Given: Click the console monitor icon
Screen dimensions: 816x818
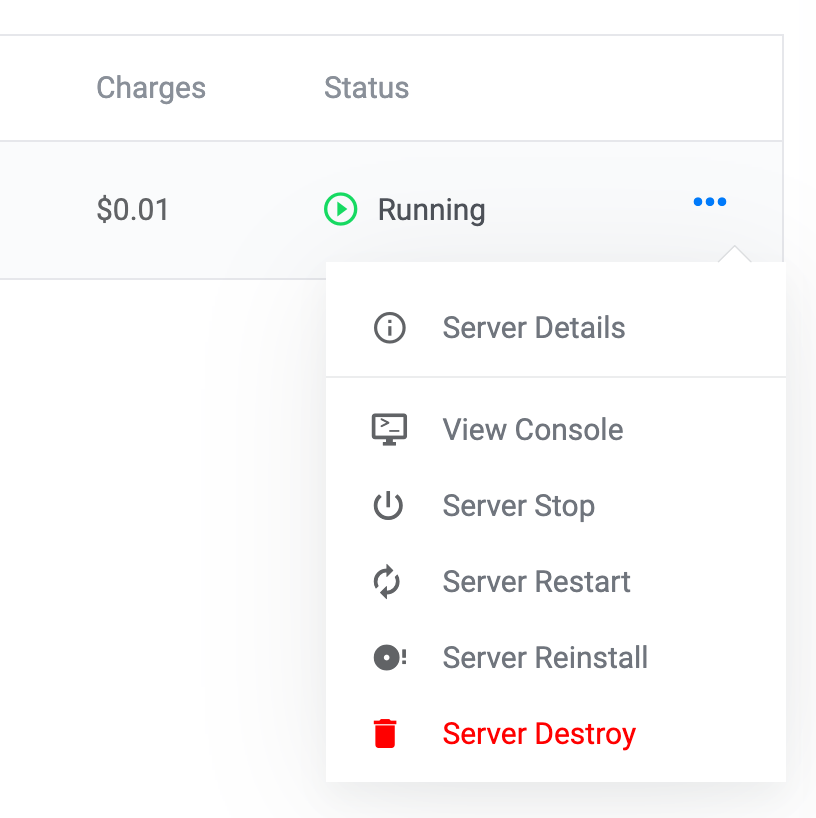Looking at the screenshot, I should pyautogui.click(x=389, y=429).
